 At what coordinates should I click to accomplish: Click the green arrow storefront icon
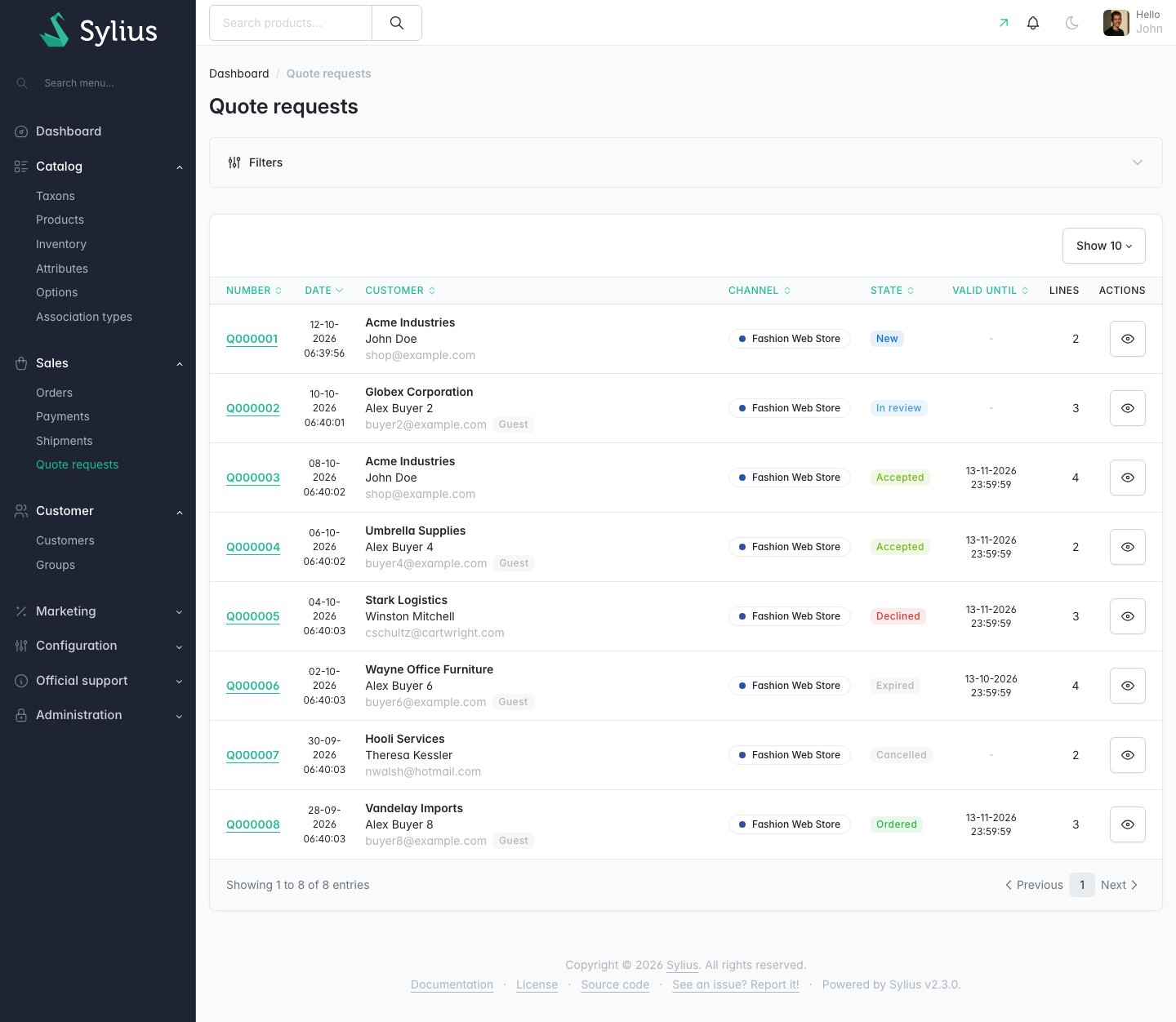point(1004,23)
